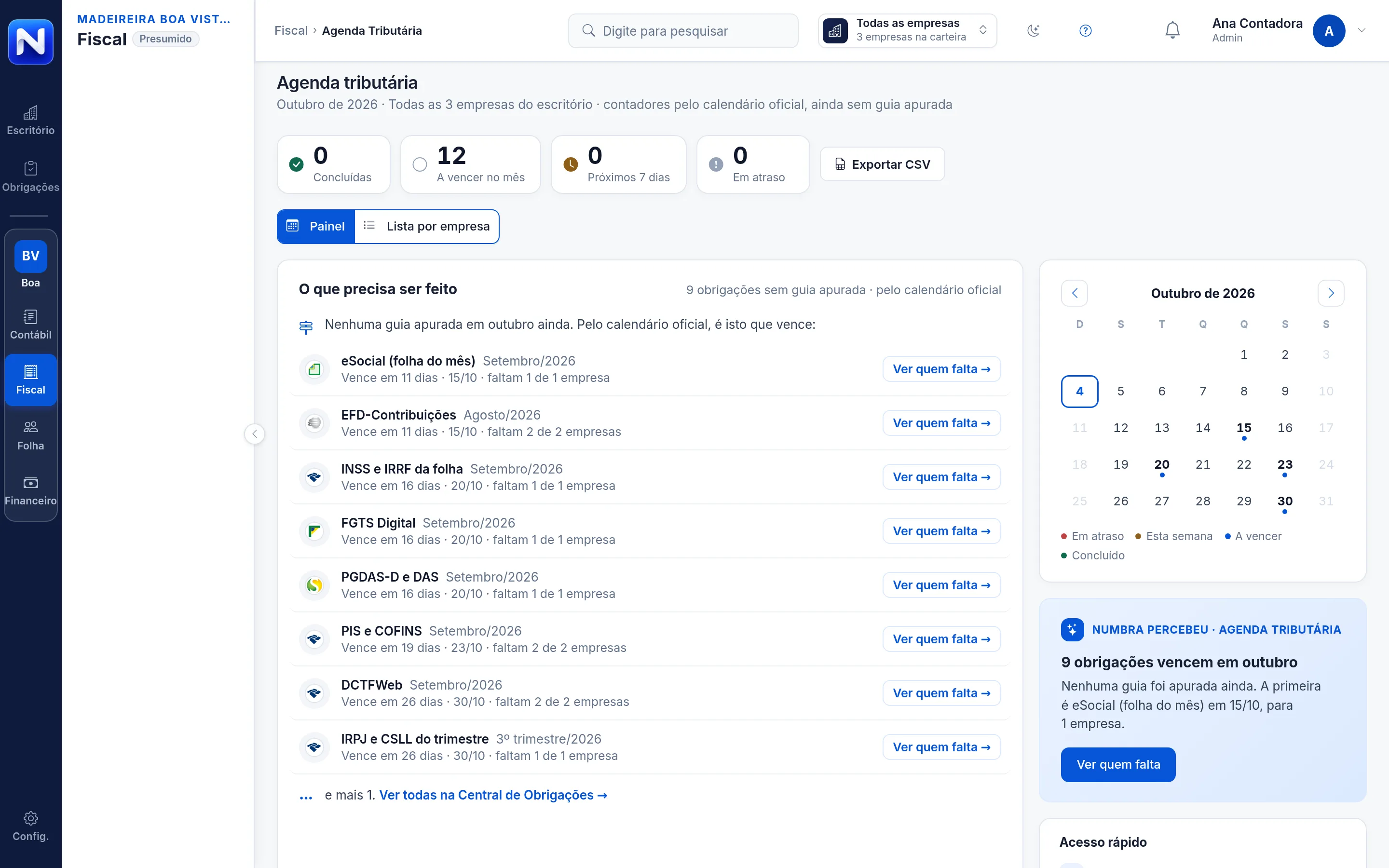1389x868 pixels.
Task: Open notifications bell
Action: pos(1172,30)
